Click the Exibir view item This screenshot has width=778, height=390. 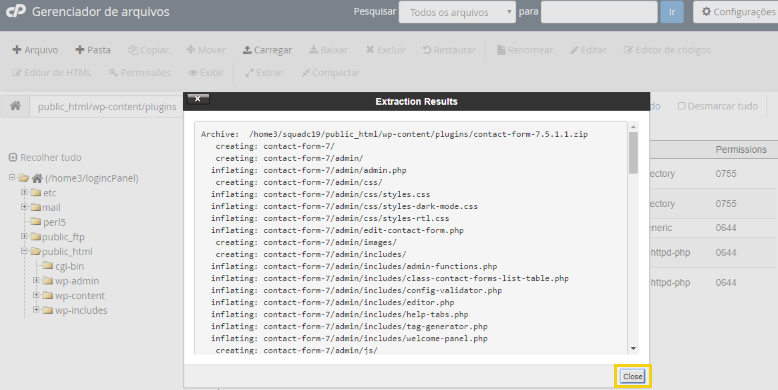[x=206, y=72]
